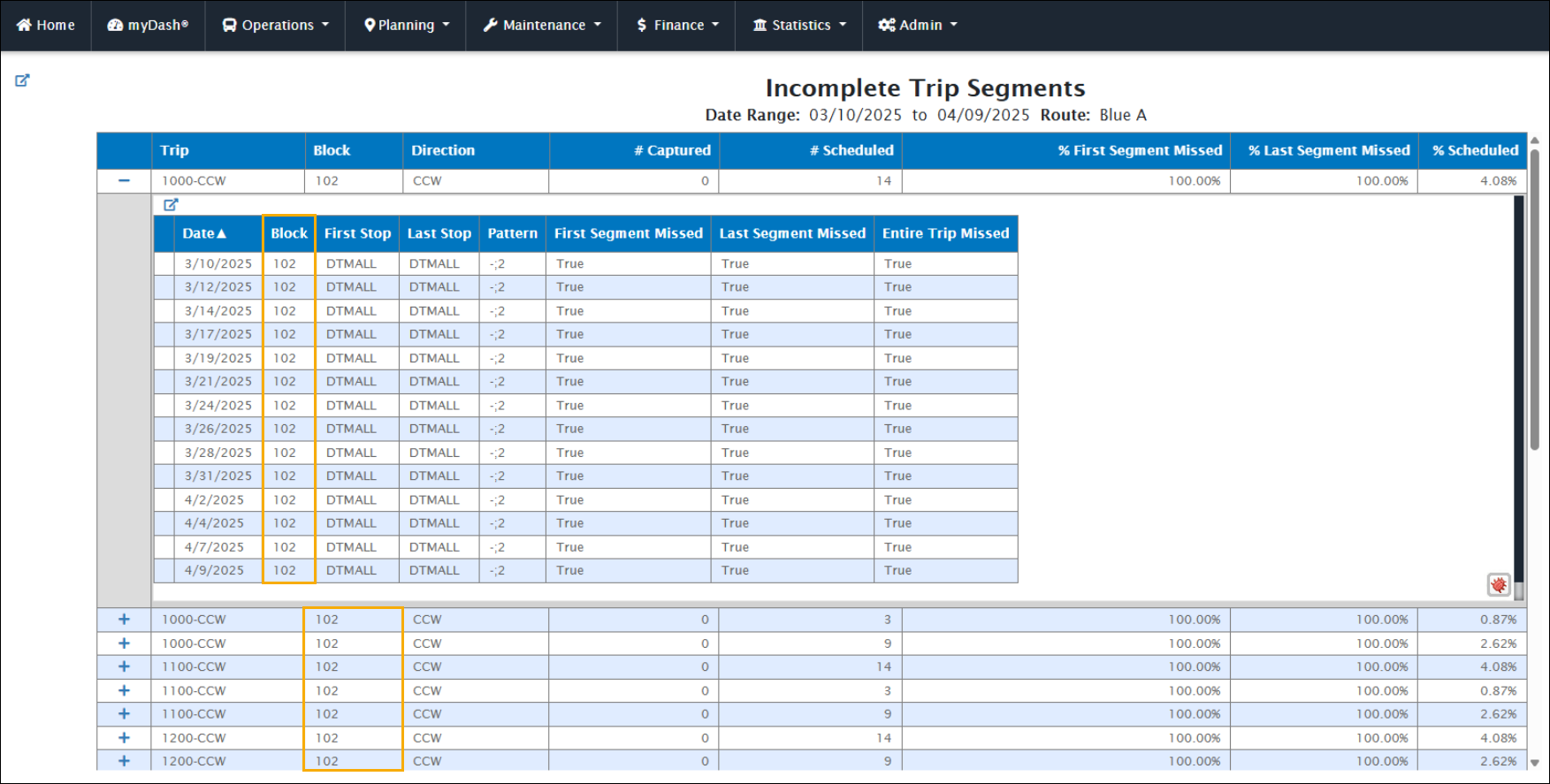Viewport: 1550px width, 784px height.
Task: Expand the first 1100-CCW trip row
Action: pyautogui.click(x=124, y=666)
